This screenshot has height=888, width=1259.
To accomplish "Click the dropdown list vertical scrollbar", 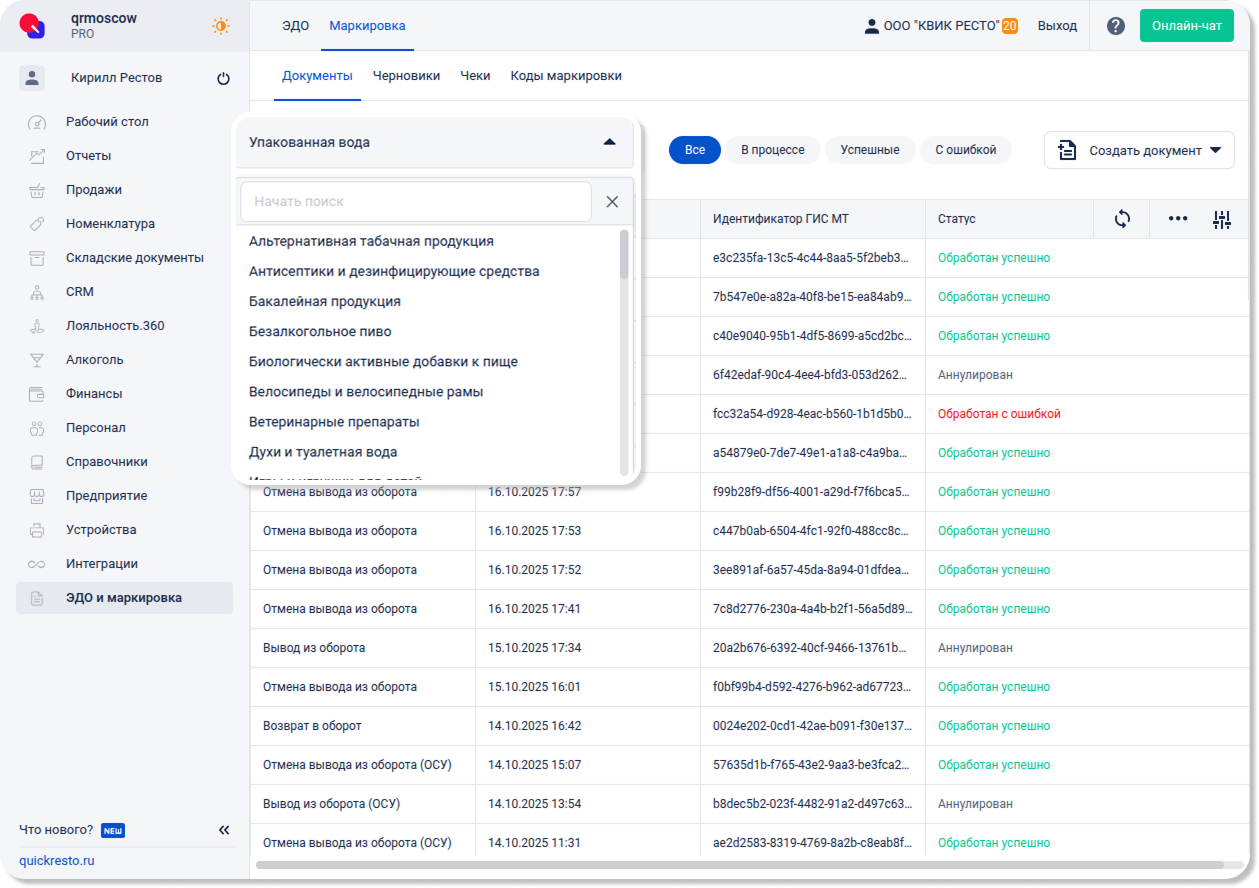I will coord(624,255).
